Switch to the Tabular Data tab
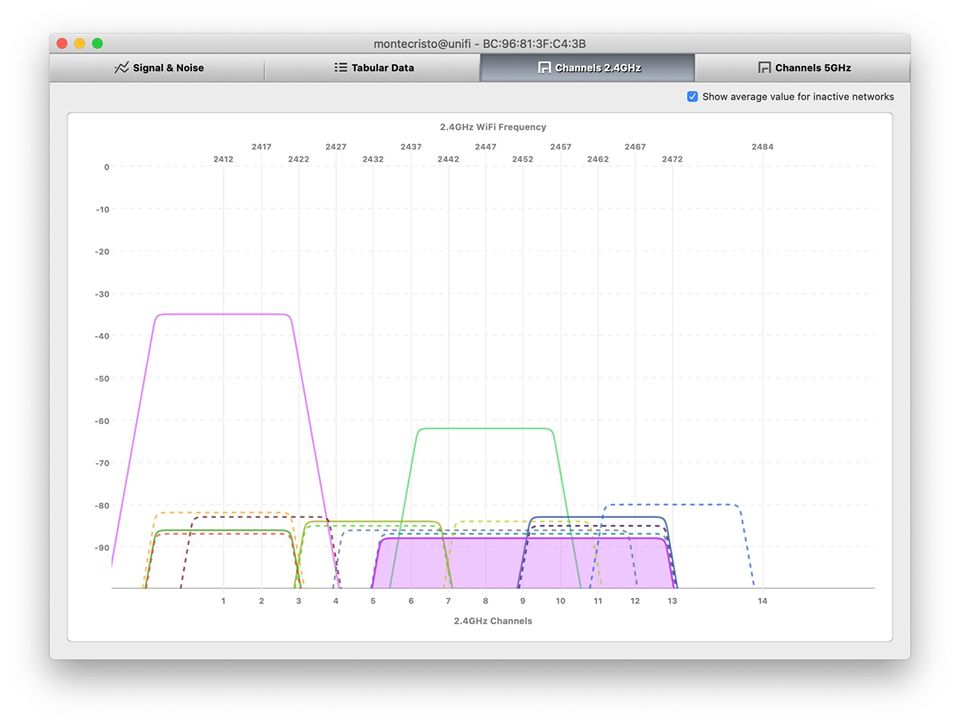 coord(382,68)
